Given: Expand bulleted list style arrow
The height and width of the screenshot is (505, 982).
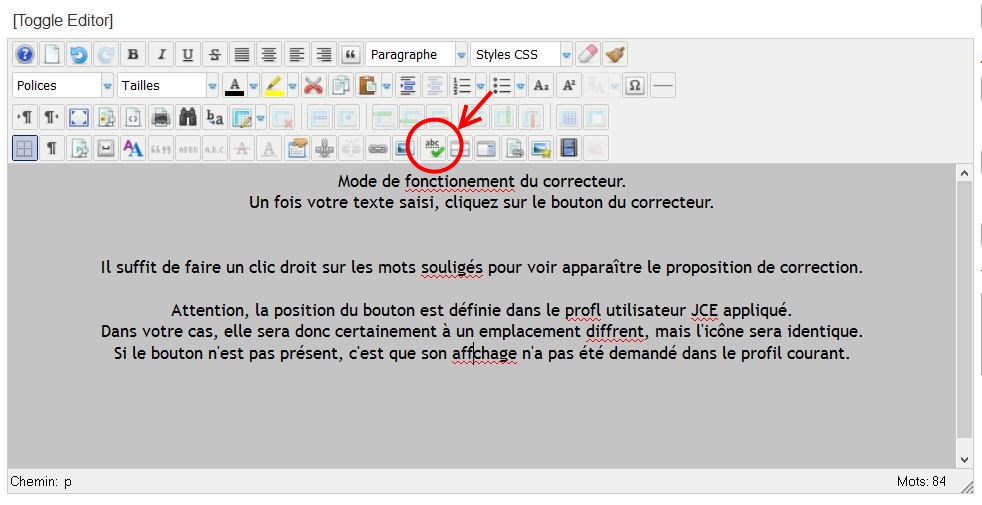Looking at the screenshot, I should click(x=520, y=85).
